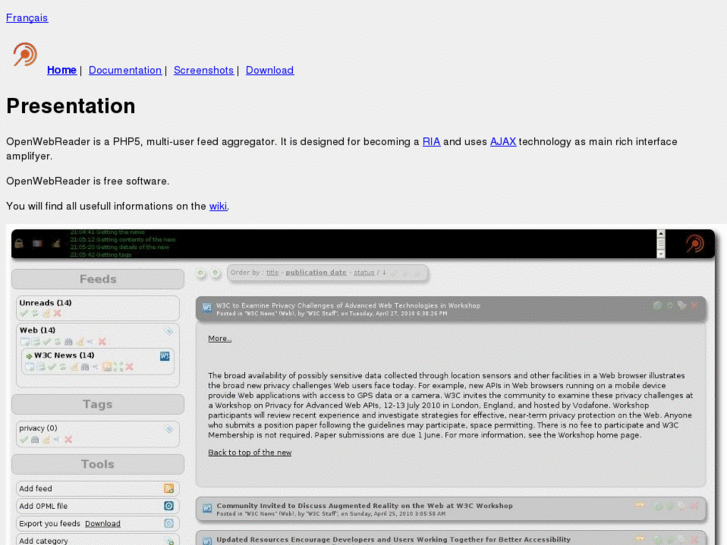Screen dimensions: 727x545
Task: Collapse the Feeds section header
Action: coord(98,279)
